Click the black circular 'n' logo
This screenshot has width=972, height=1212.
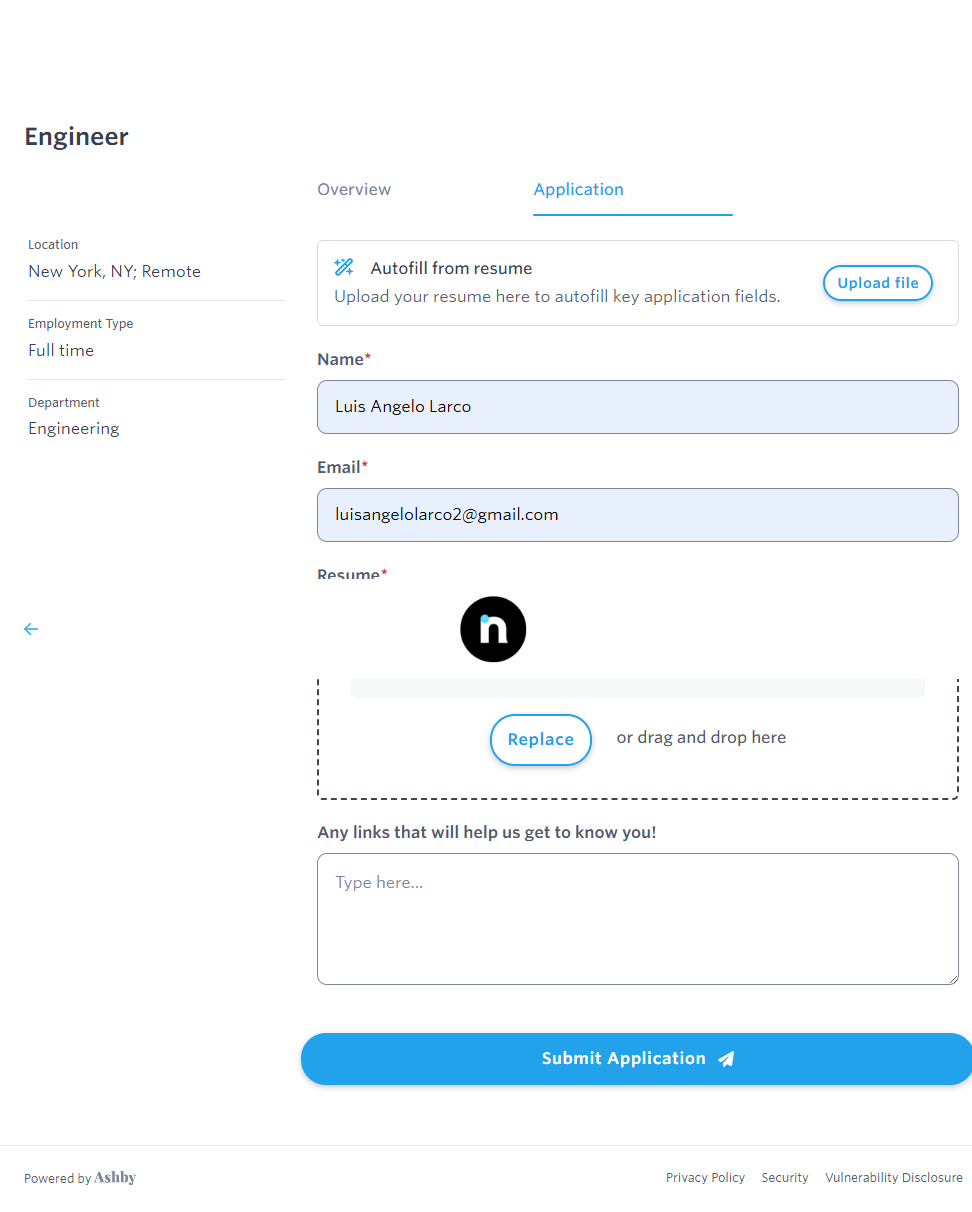coord(493,629)
